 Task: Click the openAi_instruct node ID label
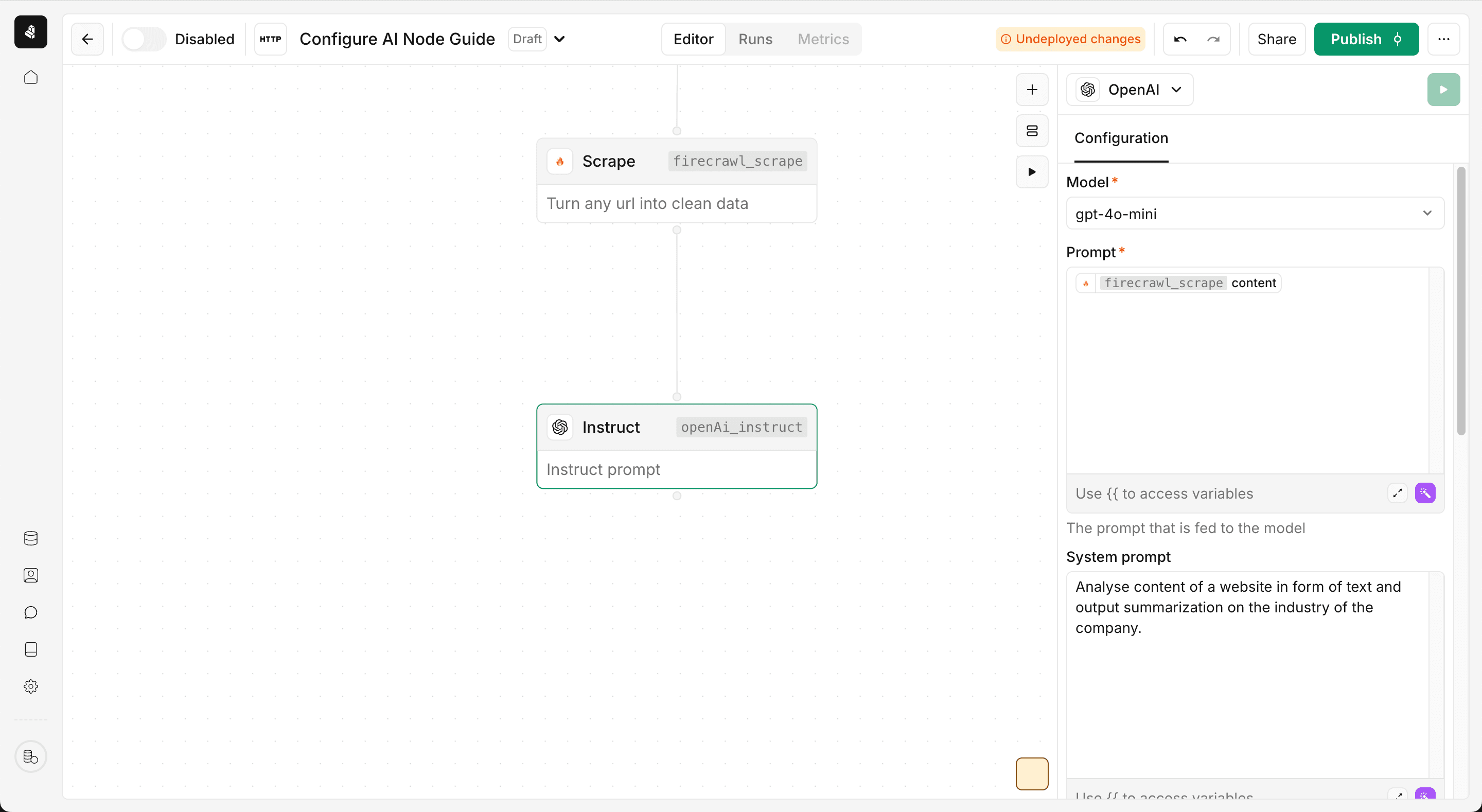(742, 427)
